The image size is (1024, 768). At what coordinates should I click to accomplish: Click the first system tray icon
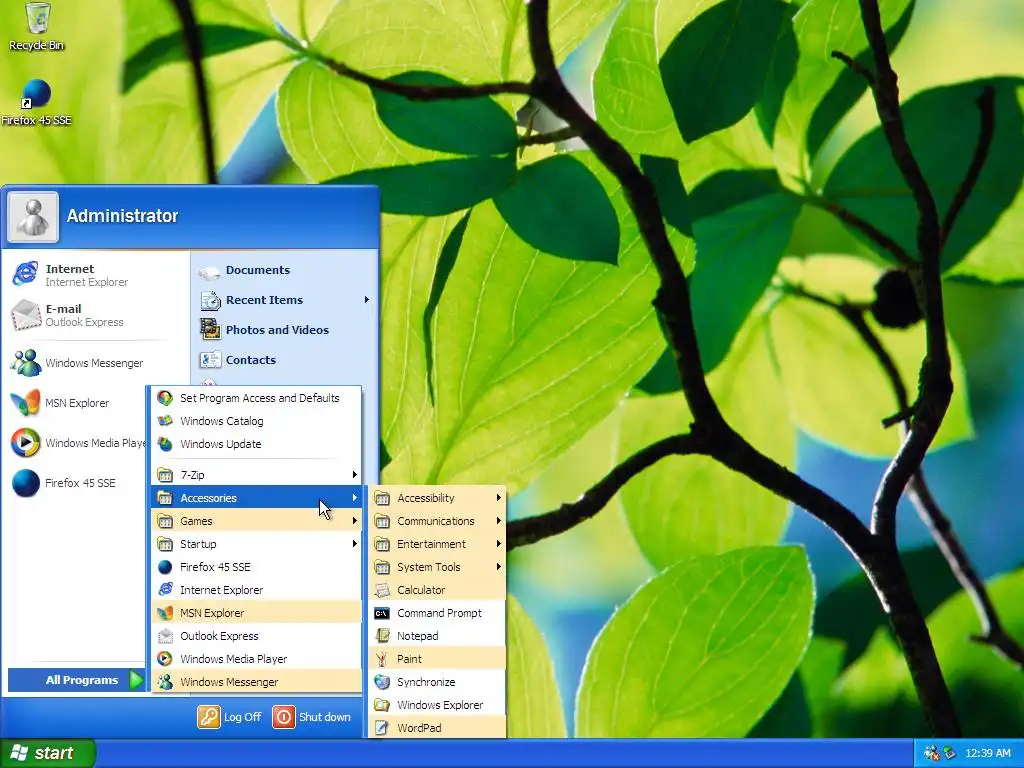[931, 753]
